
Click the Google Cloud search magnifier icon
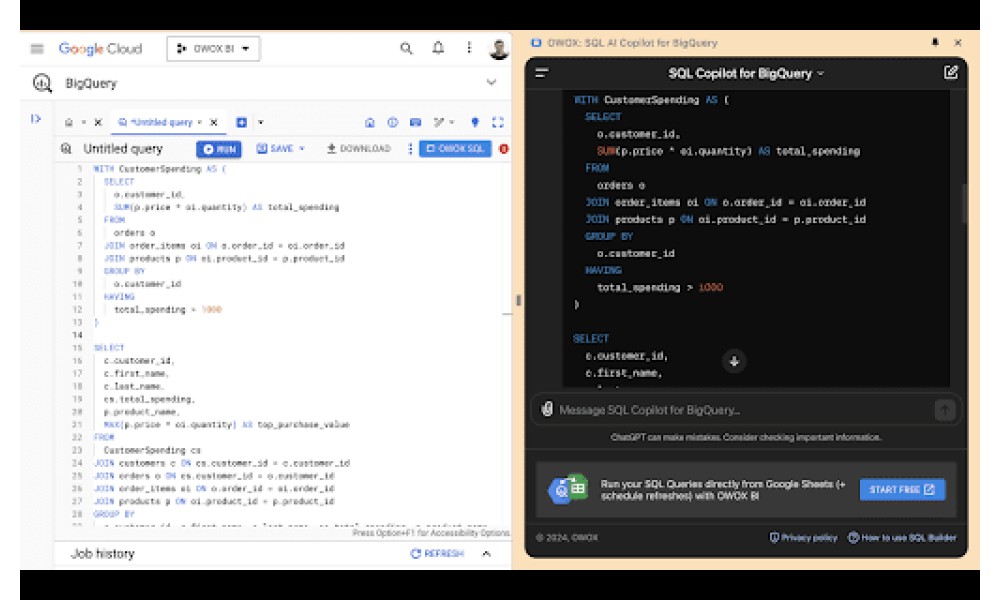tap(406, 48)
